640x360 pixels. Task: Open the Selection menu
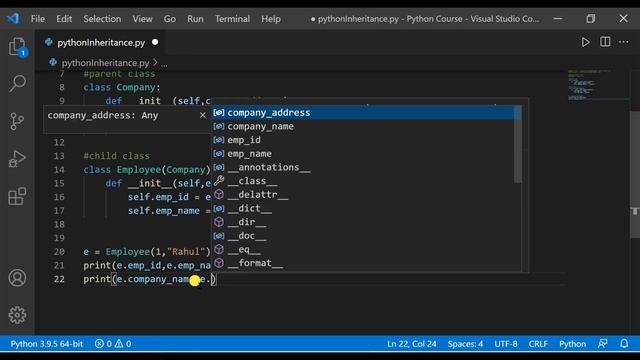(102, 19)
